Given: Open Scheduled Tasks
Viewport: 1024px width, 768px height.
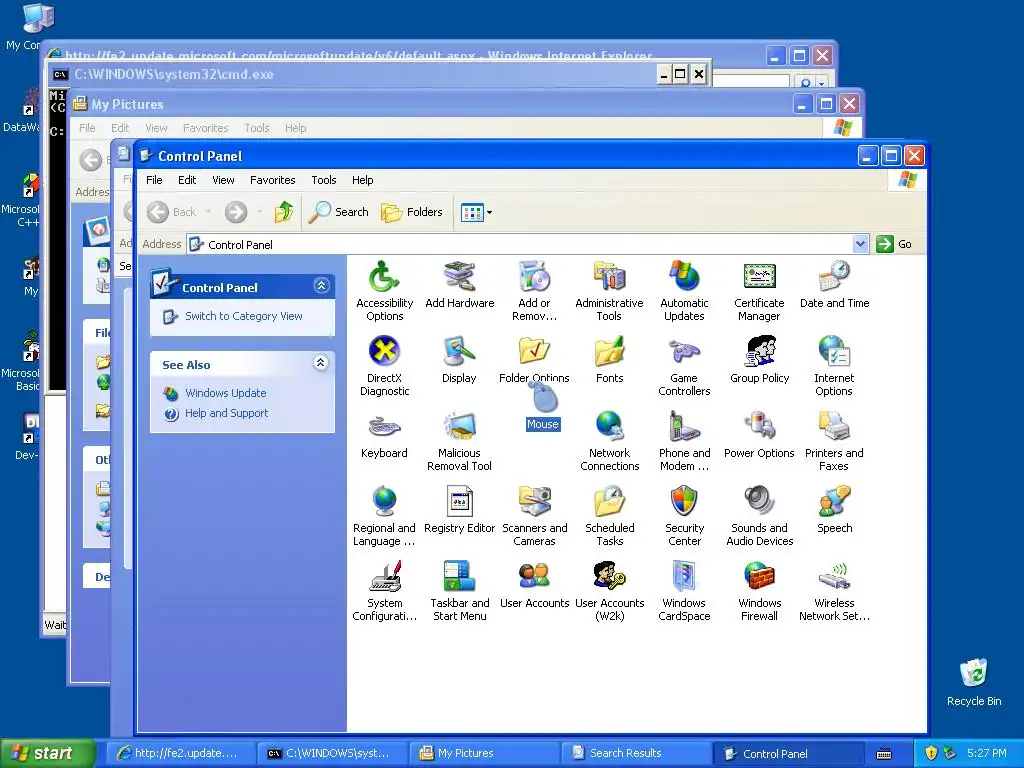Looking at the screenshot, I should pyautogui.click(x=609, y=516).
